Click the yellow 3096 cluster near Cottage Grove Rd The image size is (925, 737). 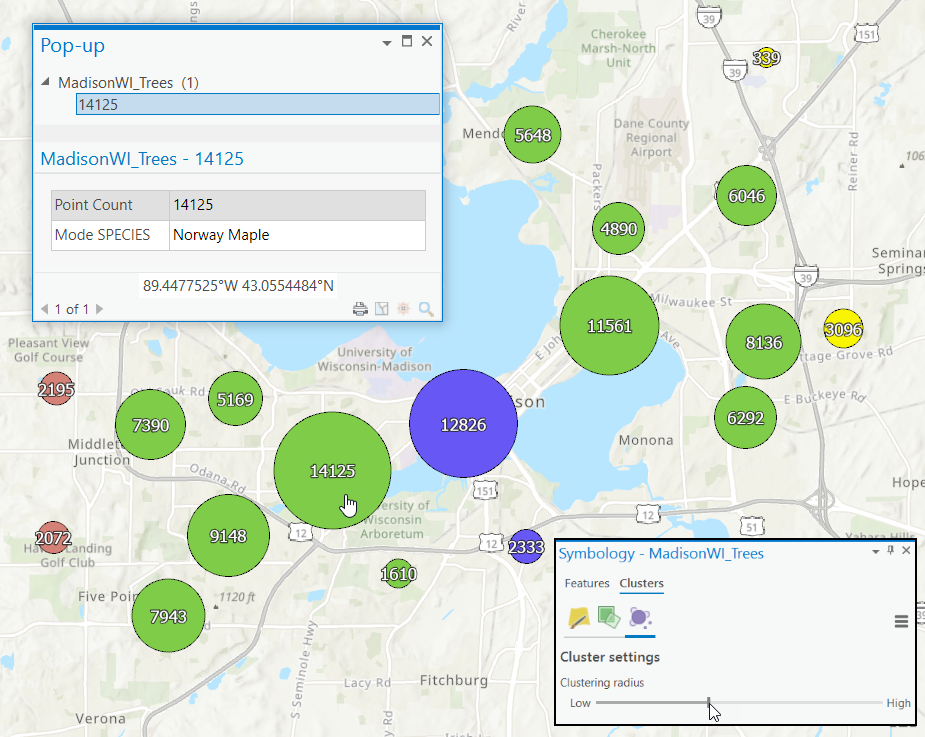click(844, 329)
